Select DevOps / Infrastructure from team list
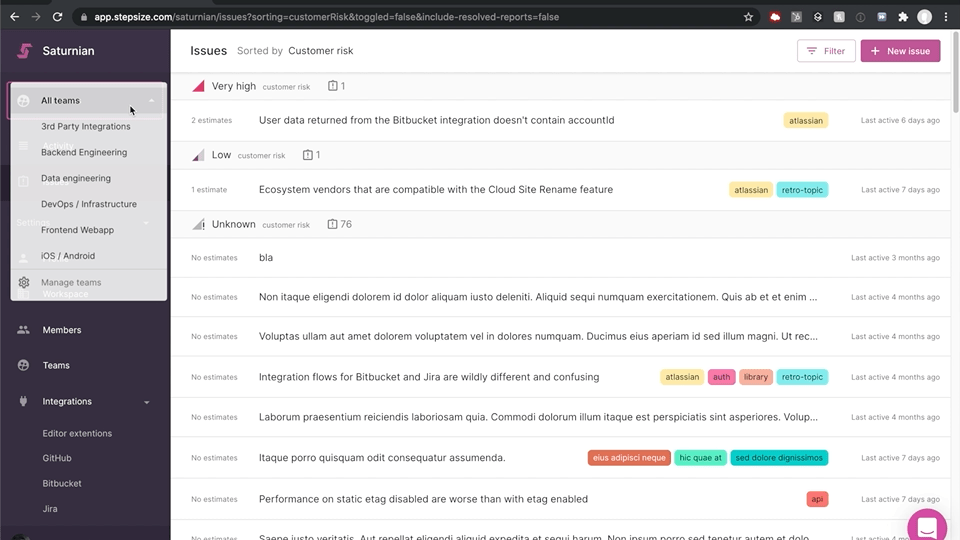This screenshot has width=960, height=540. pos(89,204)
